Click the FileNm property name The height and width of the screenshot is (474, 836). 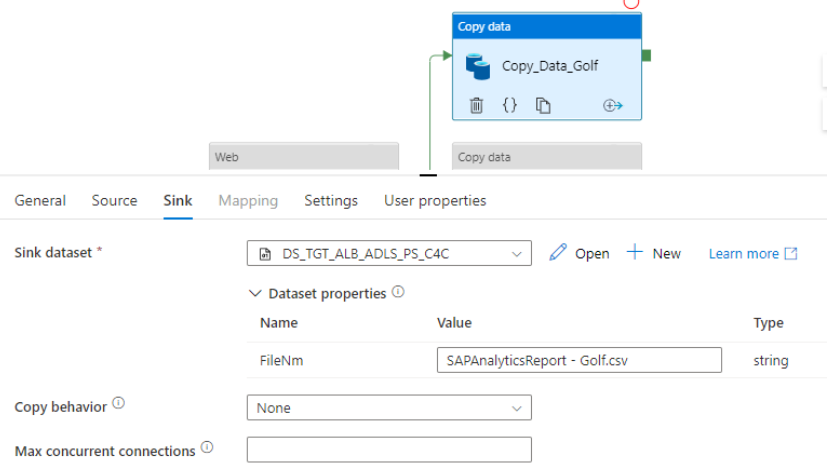click(281, 360)
